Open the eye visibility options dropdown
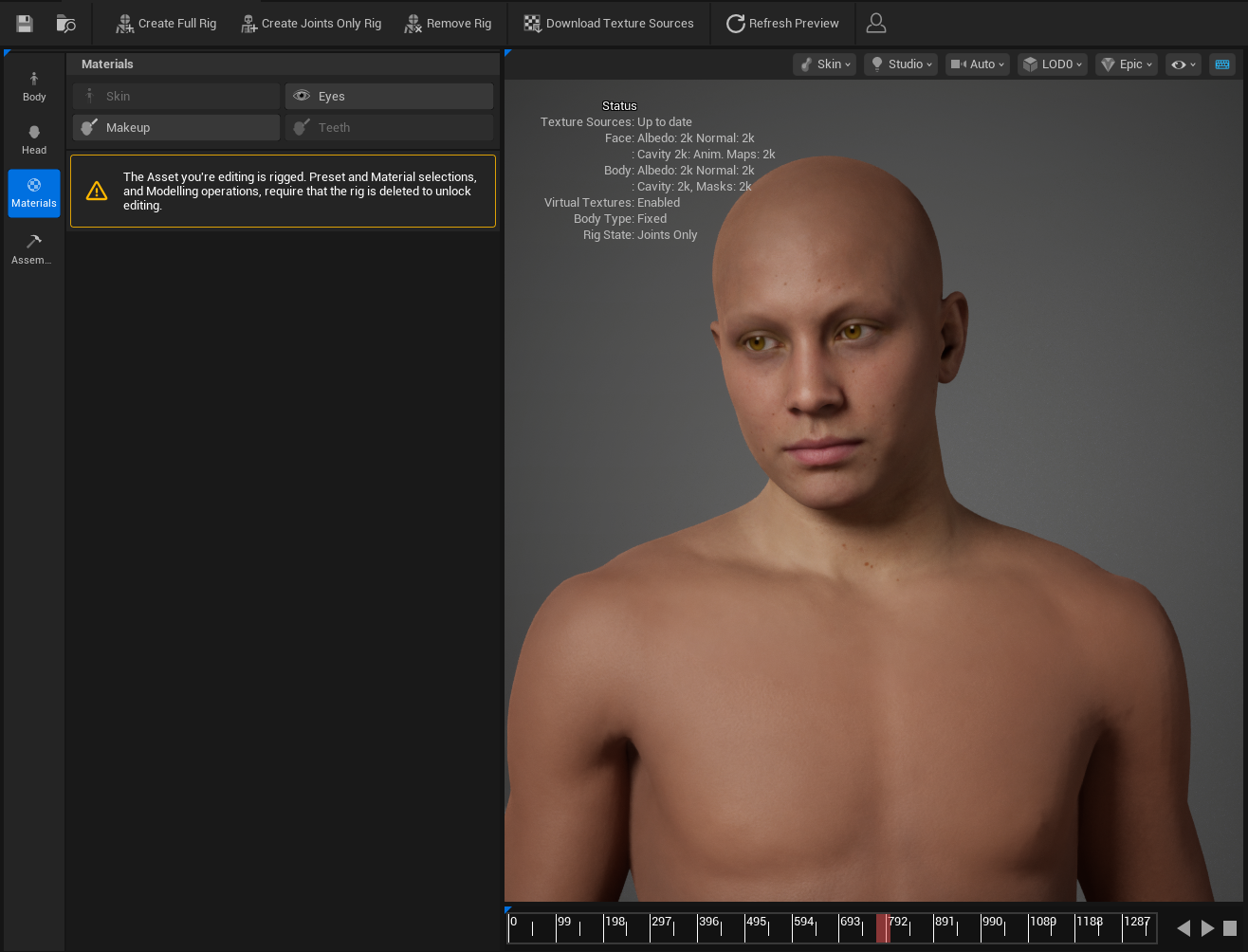Viewport: 1248px width, 952px height. click(1184, 64)
